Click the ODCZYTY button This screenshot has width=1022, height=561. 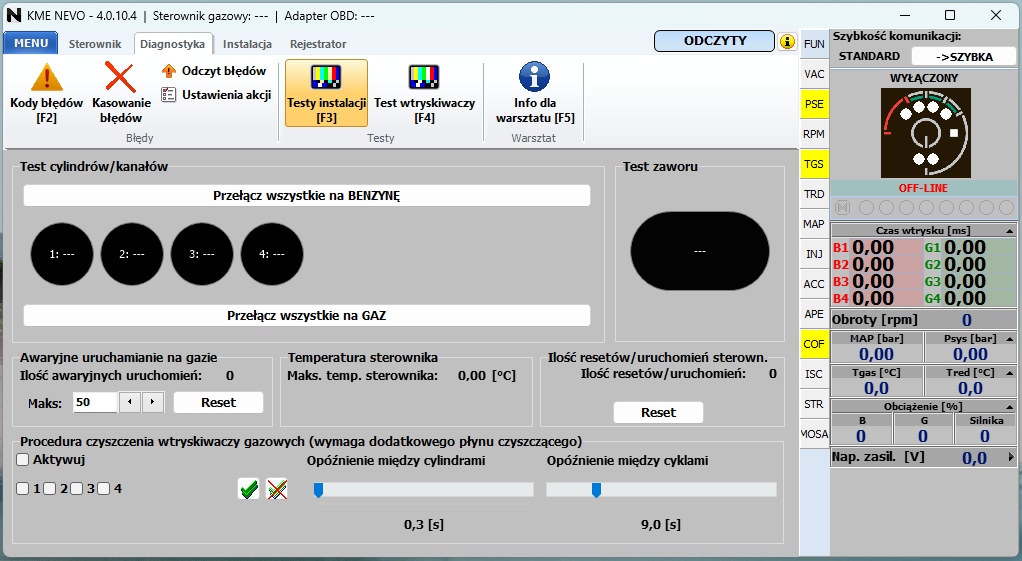(x=715, y=41)
